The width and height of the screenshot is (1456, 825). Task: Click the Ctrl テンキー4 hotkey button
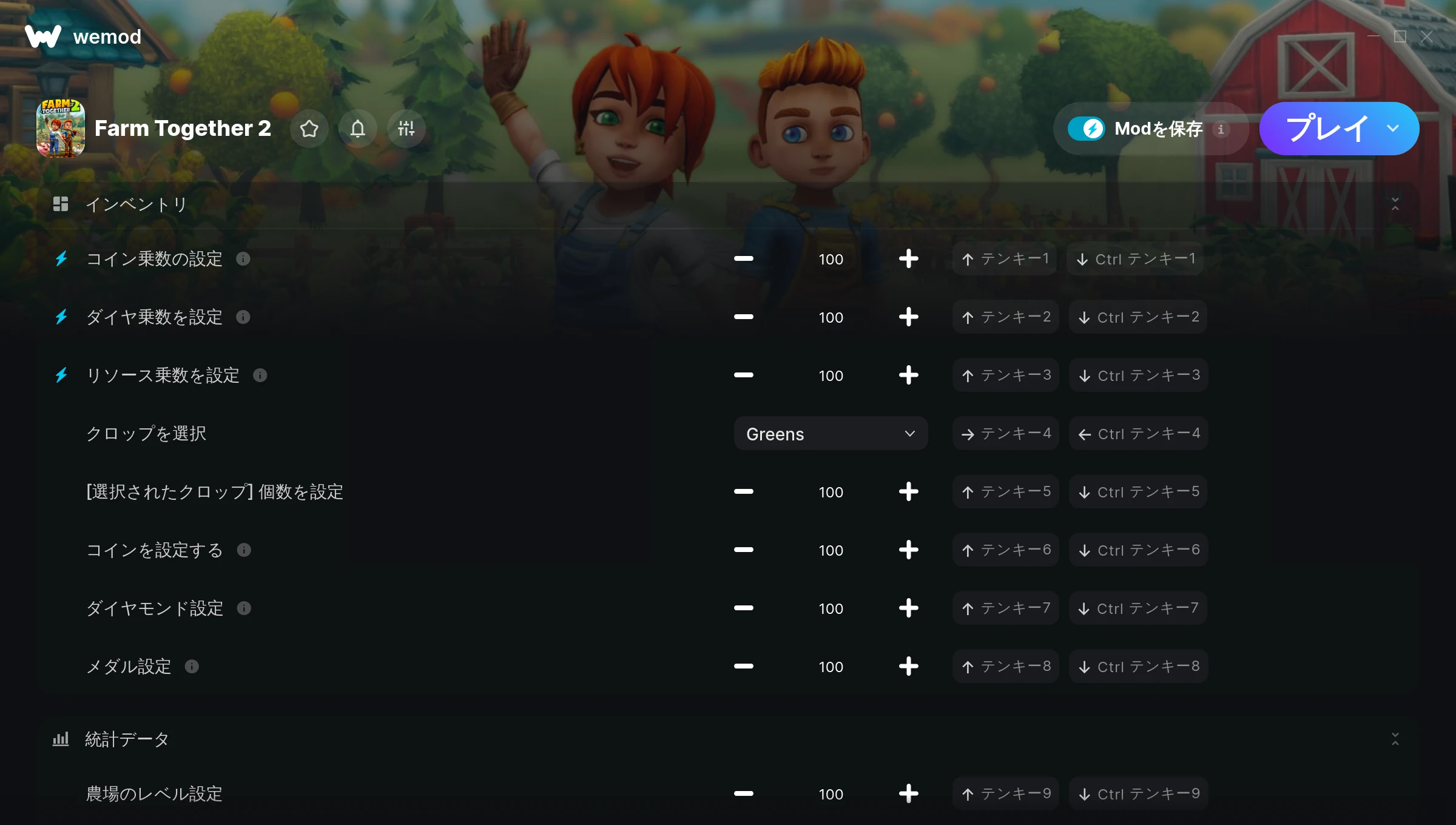1138,434
